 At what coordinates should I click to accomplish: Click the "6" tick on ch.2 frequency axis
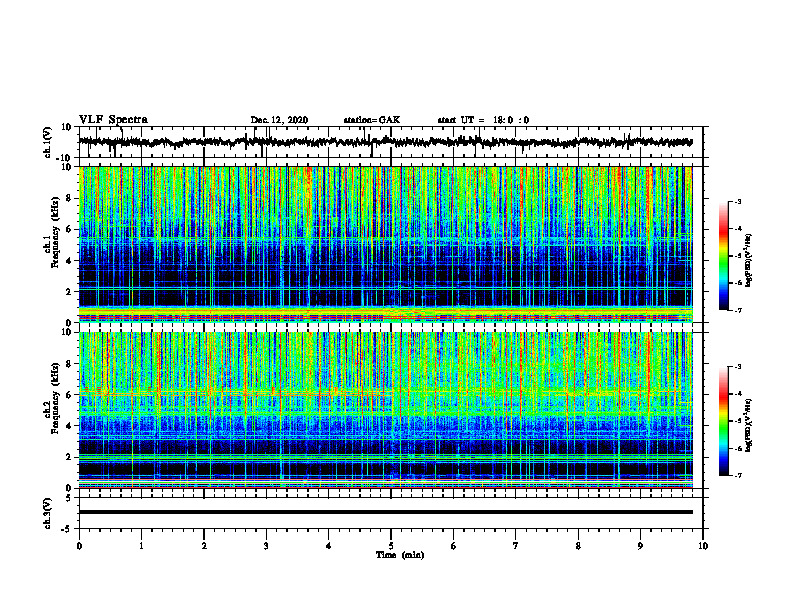click(x=69, y=395)
